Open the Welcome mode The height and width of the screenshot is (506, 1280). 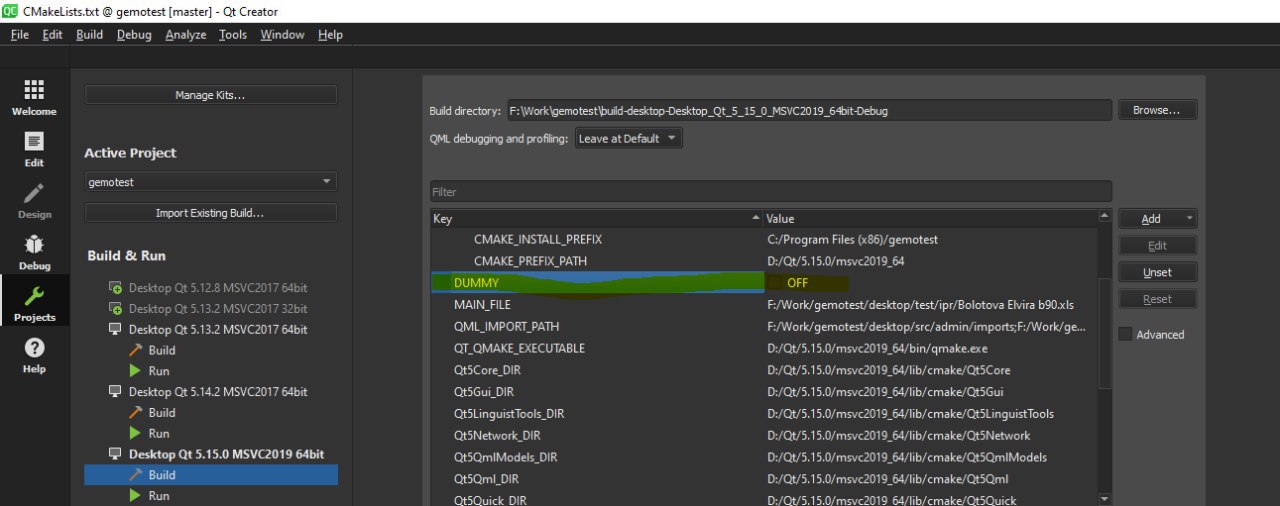[34, 98]
